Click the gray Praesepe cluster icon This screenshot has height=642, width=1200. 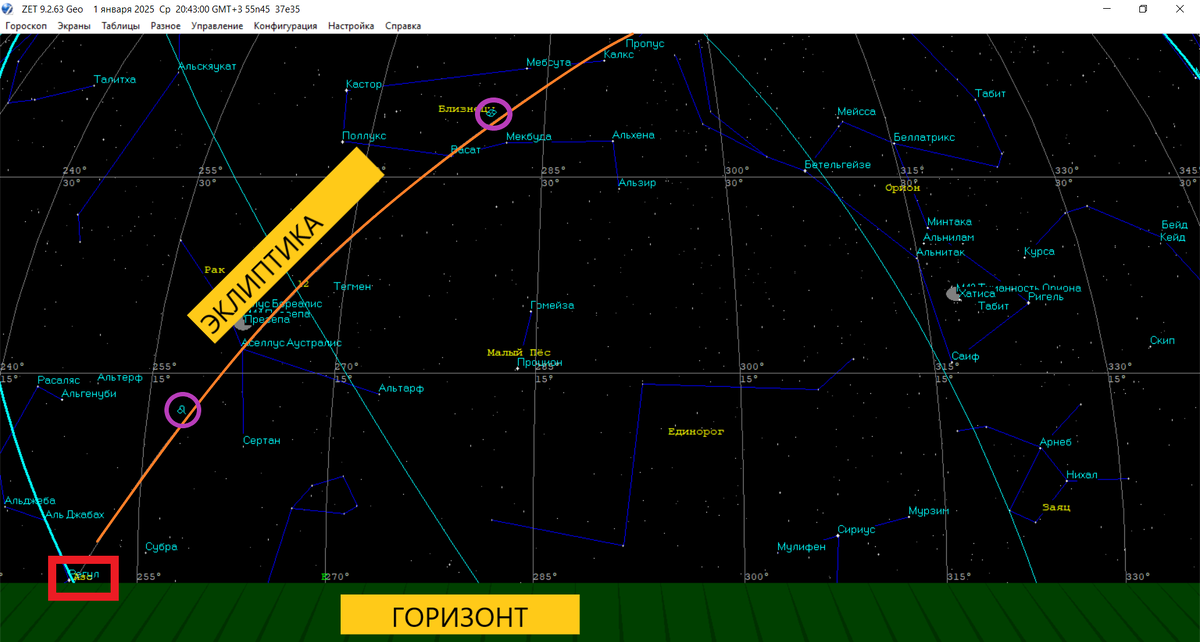(x=243, y=322)
